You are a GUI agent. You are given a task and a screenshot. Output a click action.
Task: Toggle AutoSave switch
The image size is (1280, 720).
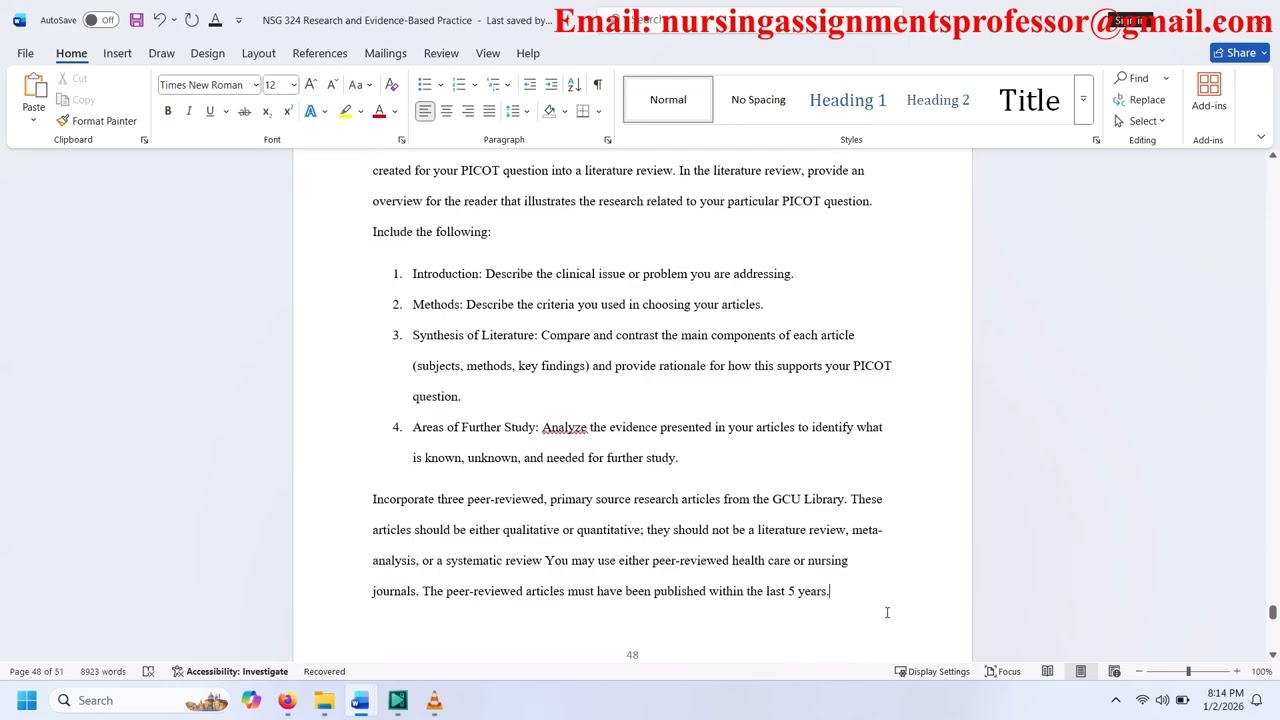tap(100, 20)
